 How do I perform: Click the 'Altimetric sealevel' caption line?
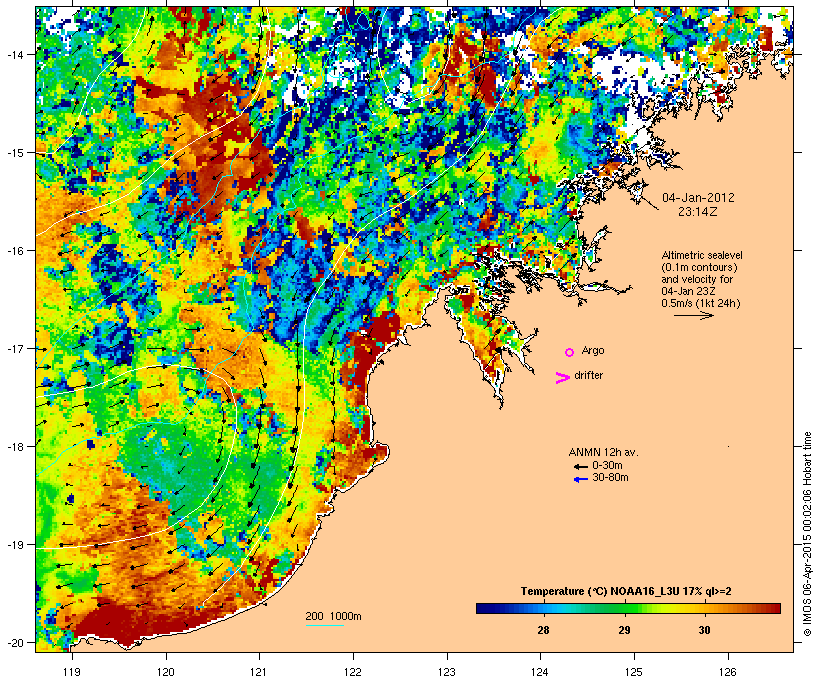point(702,255)
